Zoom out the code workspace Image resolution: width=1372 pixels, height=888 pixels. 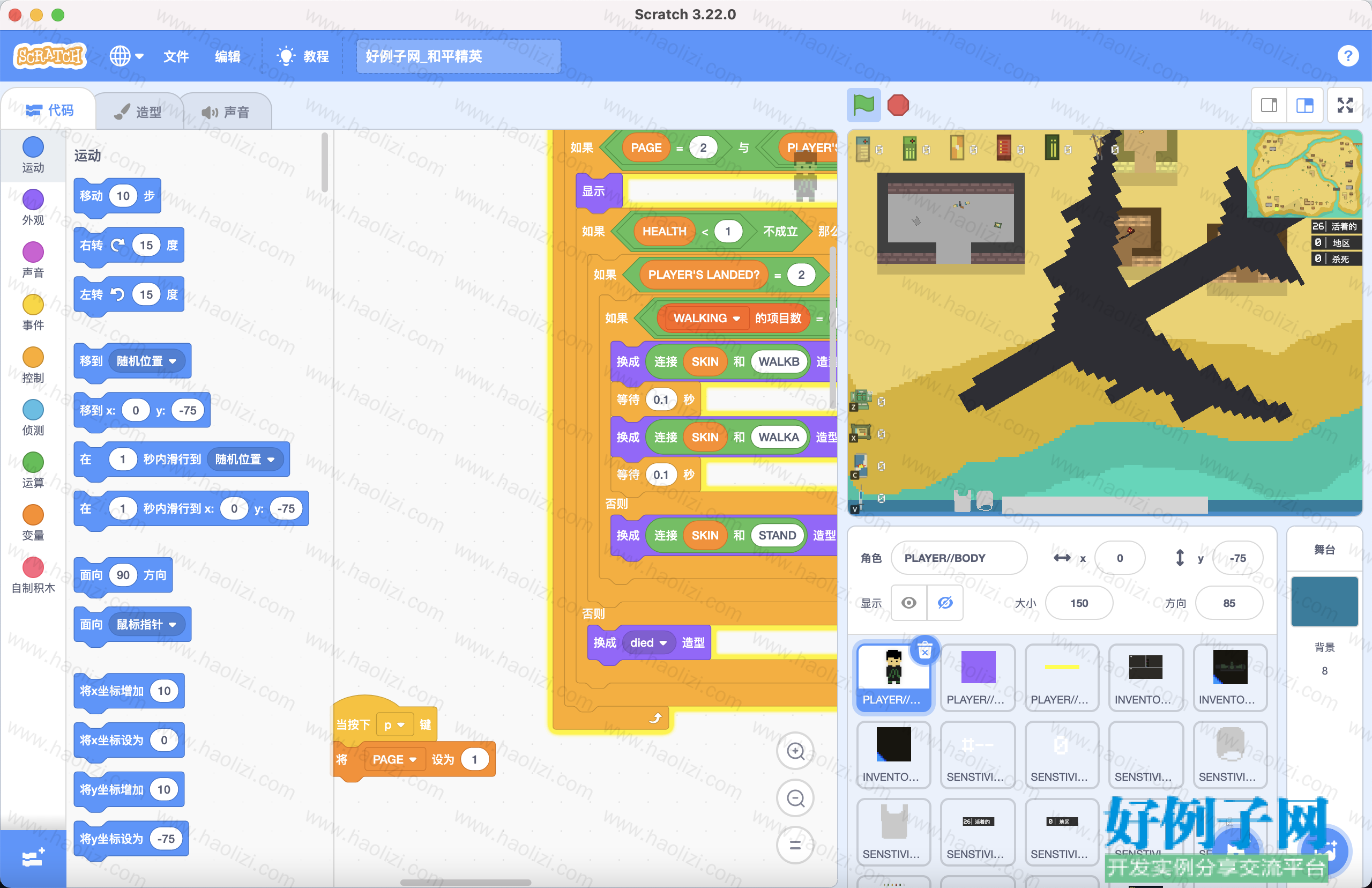(795, 798)
